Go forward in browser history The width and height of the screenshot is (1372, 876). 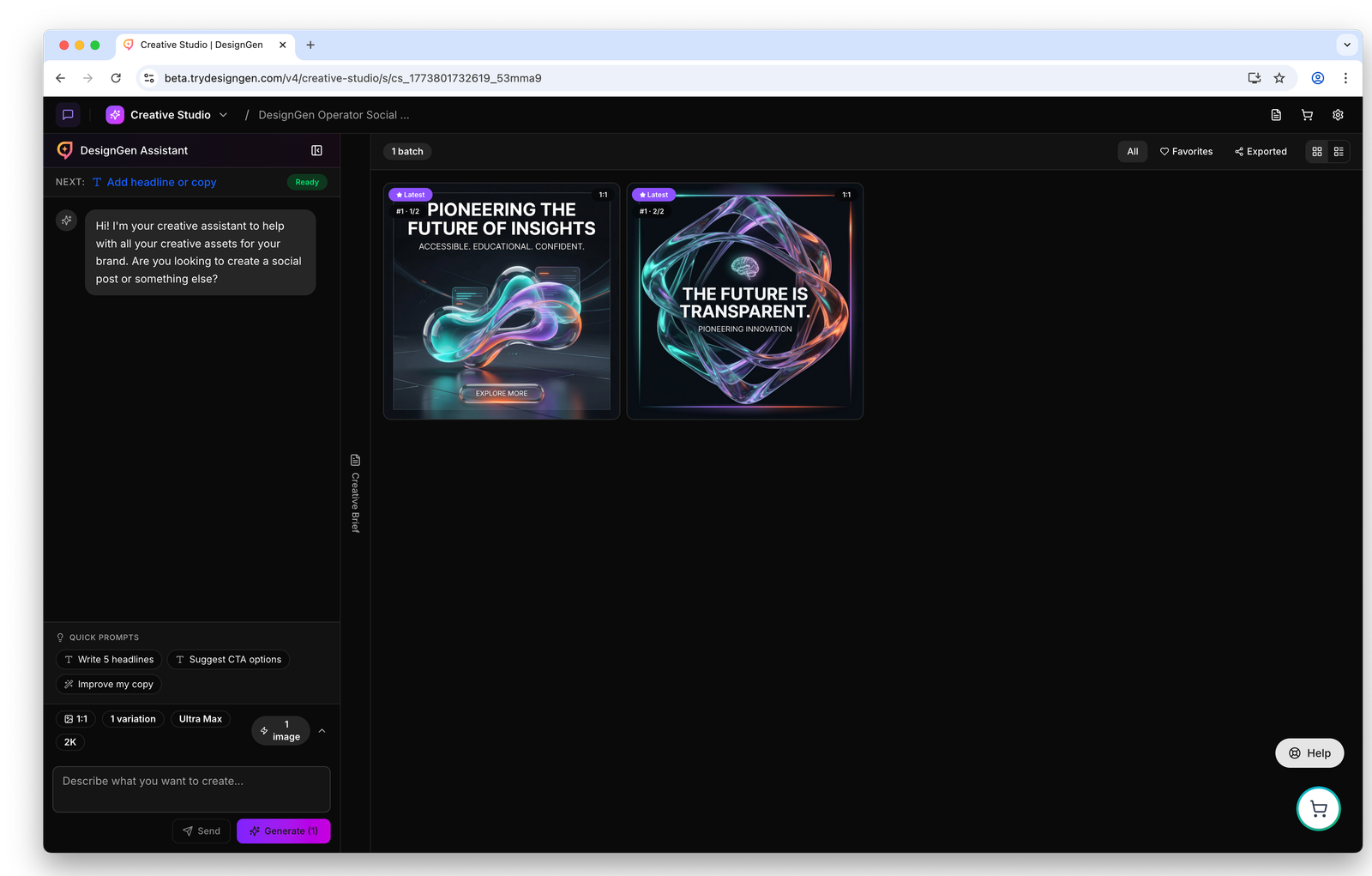[x=87, y=78]
